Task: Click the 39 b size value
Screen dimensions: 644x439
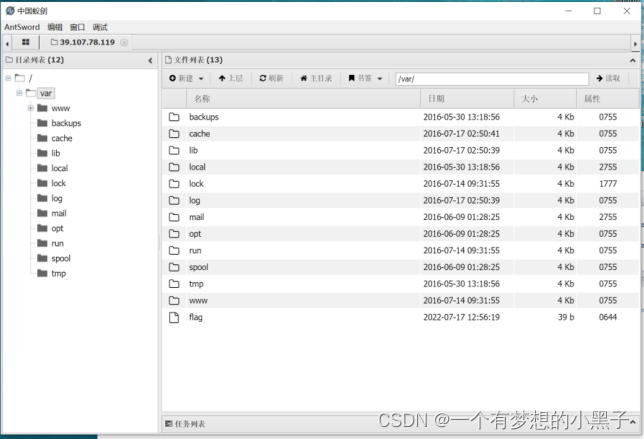Action: click(566, 317)
